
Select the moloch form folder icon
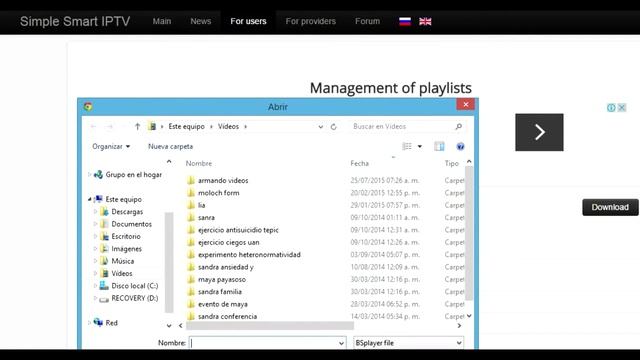click(x=191, y=193)
